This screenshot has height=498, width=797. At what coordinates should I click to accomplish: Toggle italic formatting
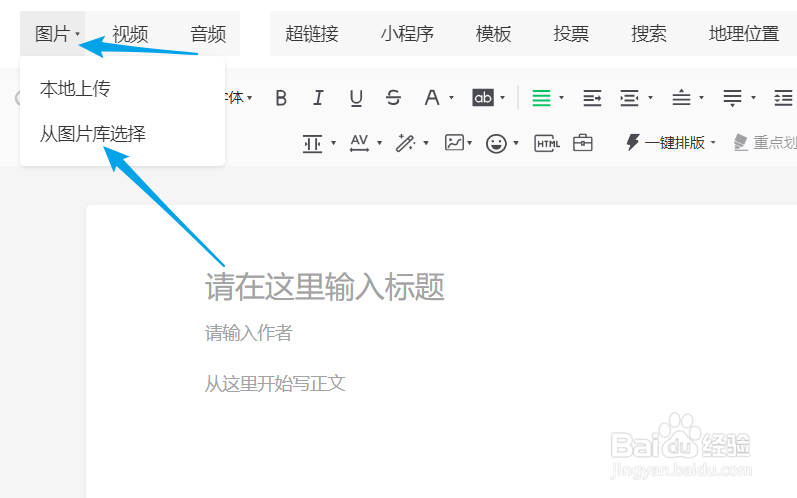[x=318, y=98]
